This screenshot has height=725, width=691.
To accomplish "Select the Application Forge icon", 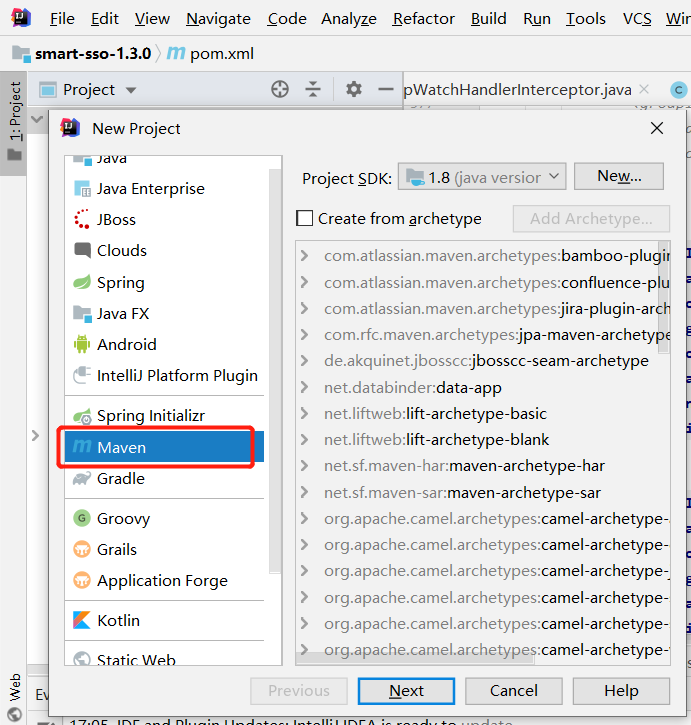I will 82,580.
